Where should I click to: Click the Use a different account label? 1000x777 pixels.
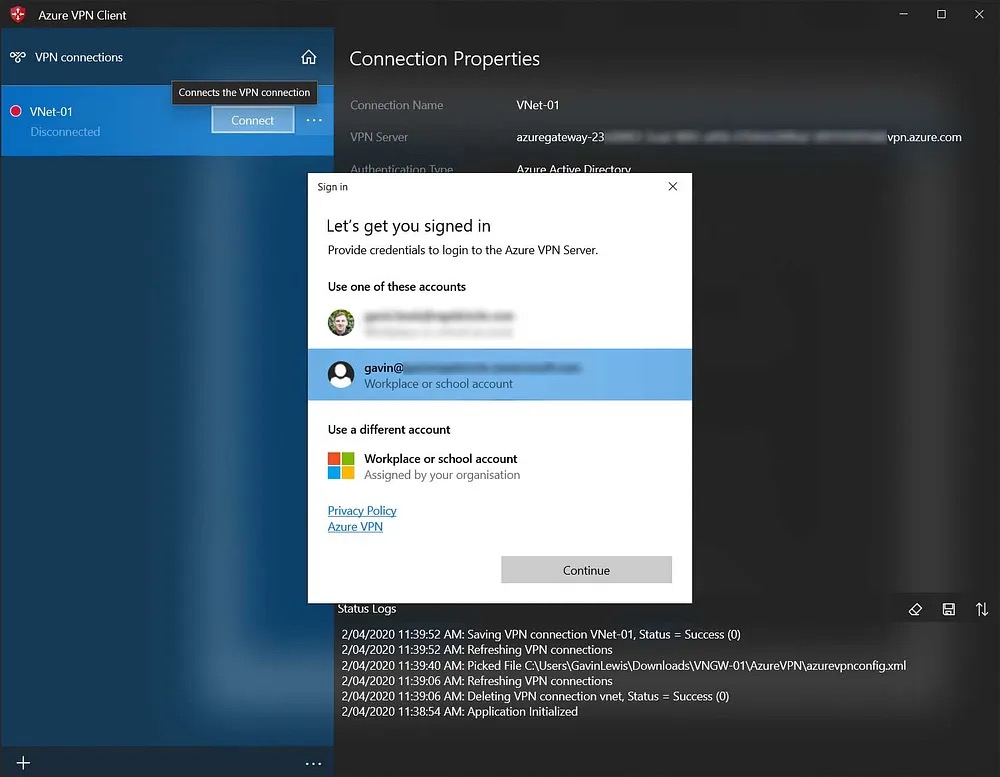389,429
